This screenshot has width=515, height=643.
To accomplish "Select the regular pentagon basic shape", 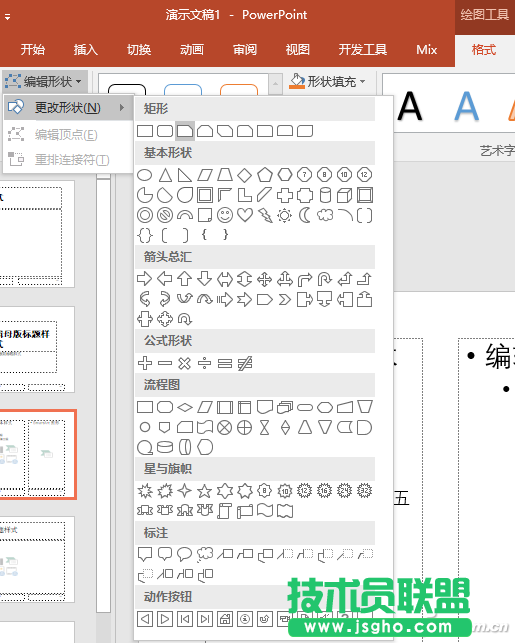I will tap(265, 175).
